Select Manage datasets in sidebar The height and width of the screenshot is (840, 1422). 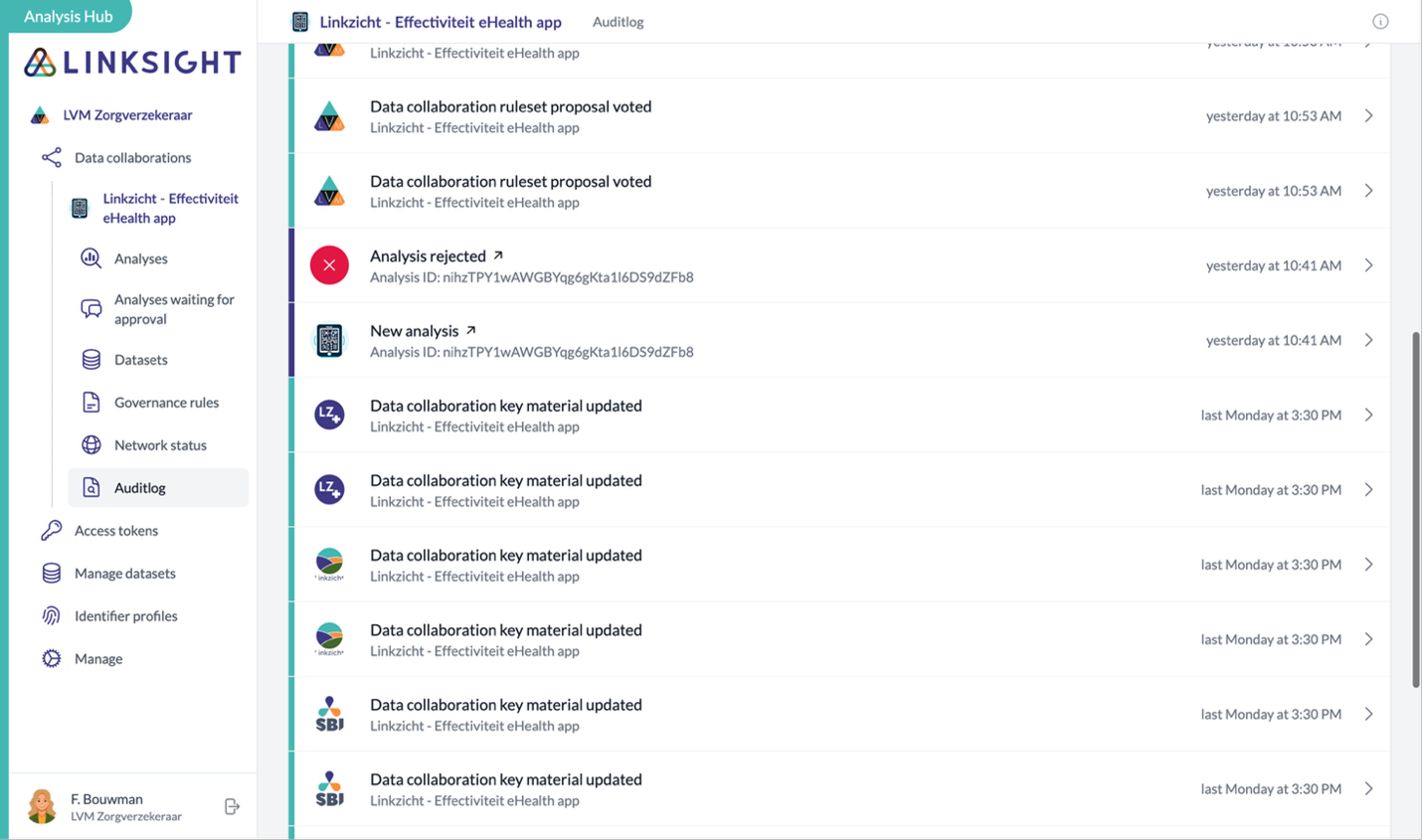pos(124,574)
